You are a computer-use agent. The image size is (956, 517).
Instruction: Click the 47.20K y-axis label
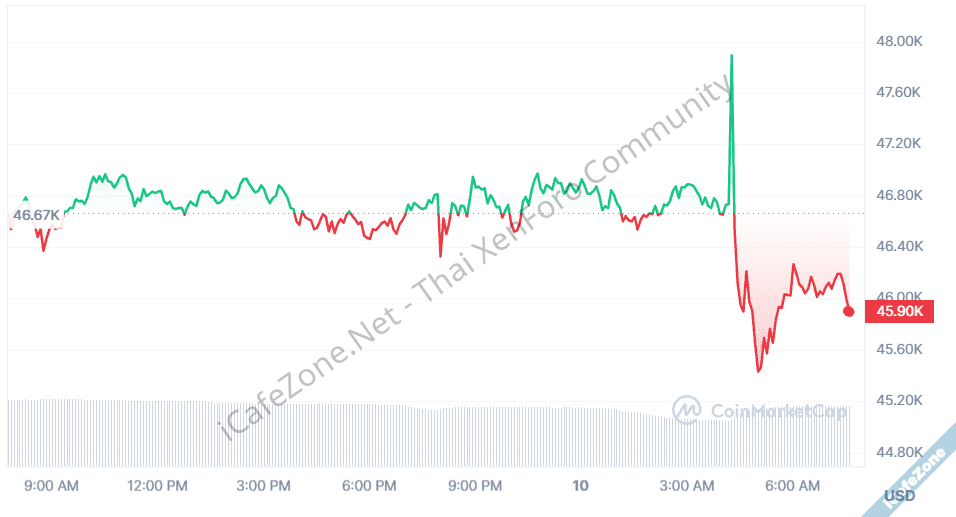pos(897,144)
